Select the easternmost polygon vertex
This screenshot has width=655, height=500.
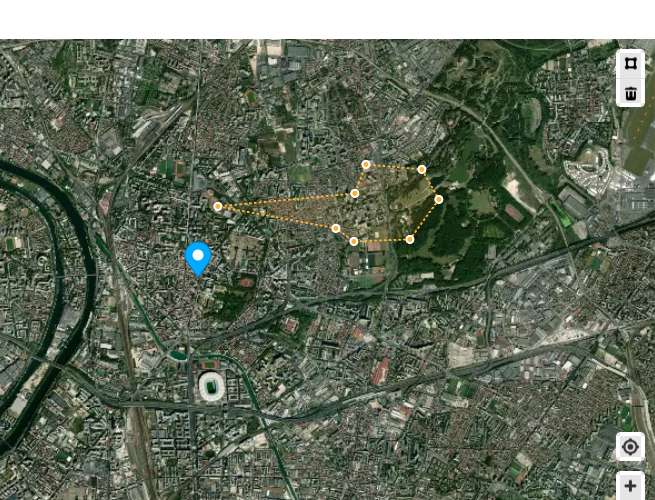(438, 200)
